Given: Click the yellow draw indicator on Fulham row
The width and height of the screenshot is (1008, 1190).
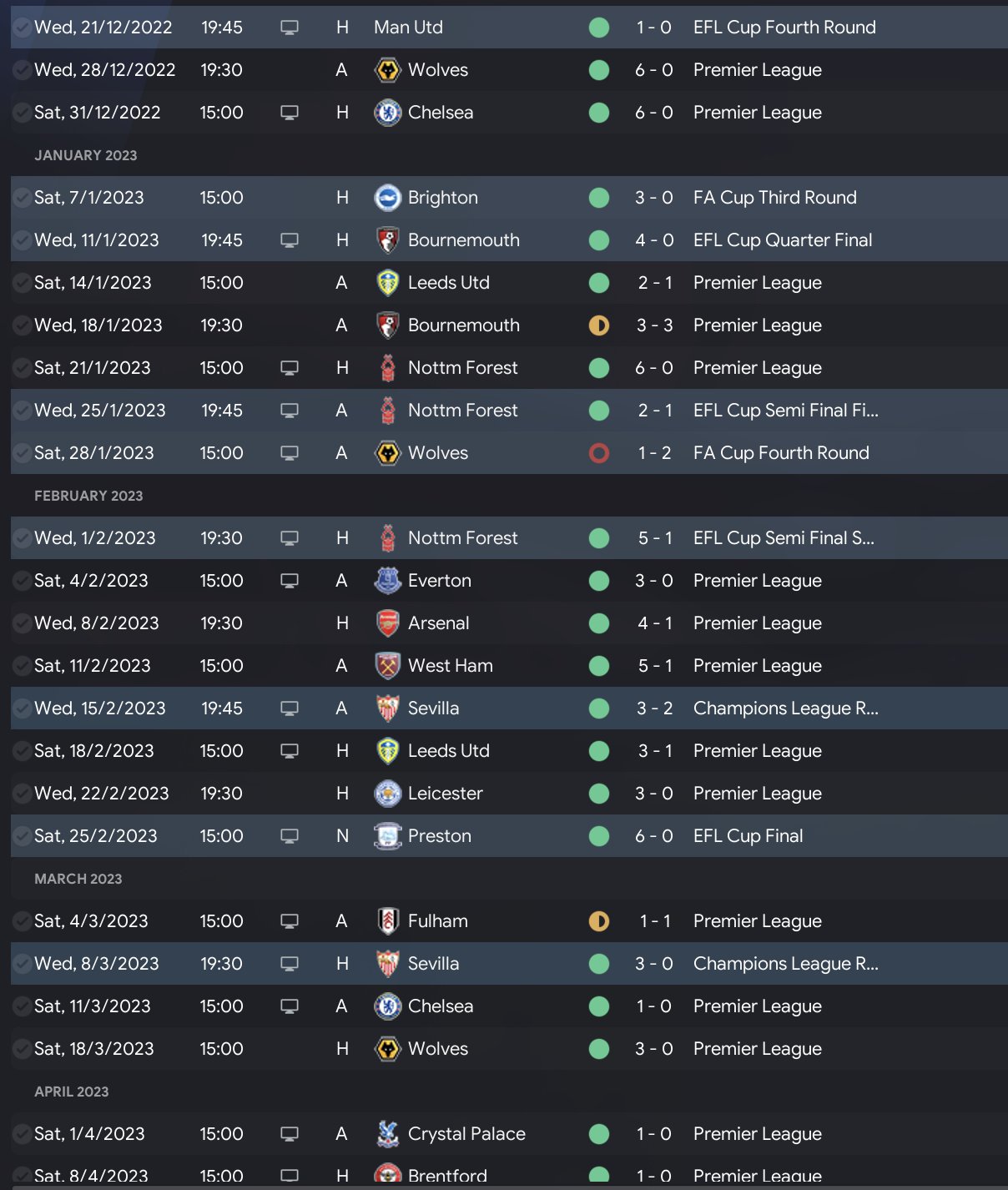Looking at the screenshot, I should point(599,921).
